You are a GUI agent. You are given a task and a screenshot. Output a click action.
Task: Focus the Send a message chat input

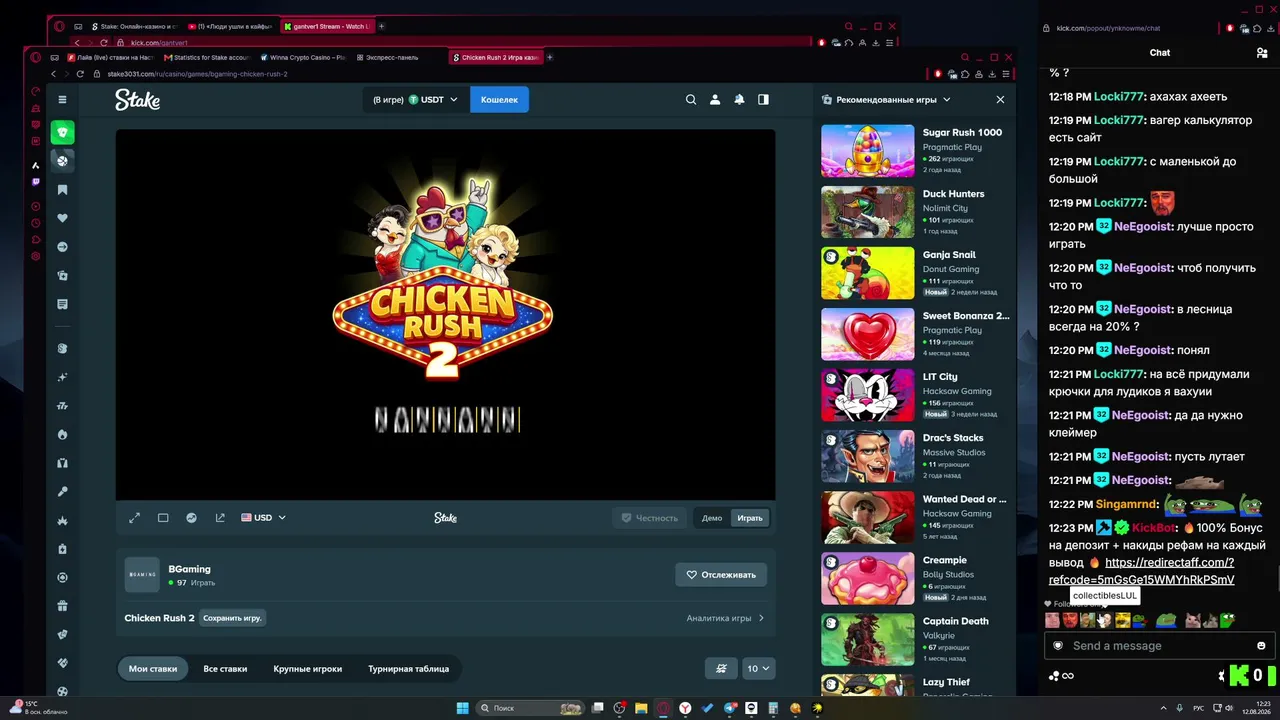pos(1158,646)
